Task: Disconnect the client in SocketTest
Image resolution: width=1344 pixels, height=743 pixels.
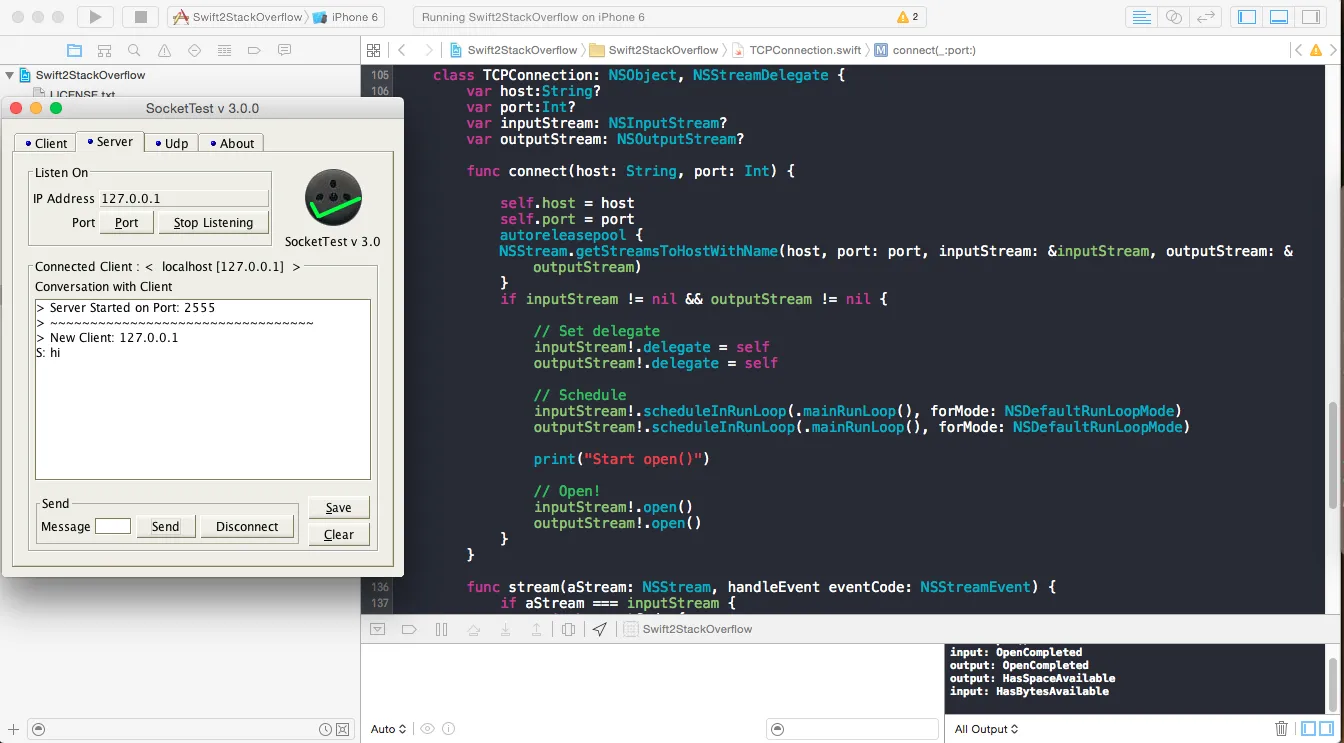Action: click(247, 526)
